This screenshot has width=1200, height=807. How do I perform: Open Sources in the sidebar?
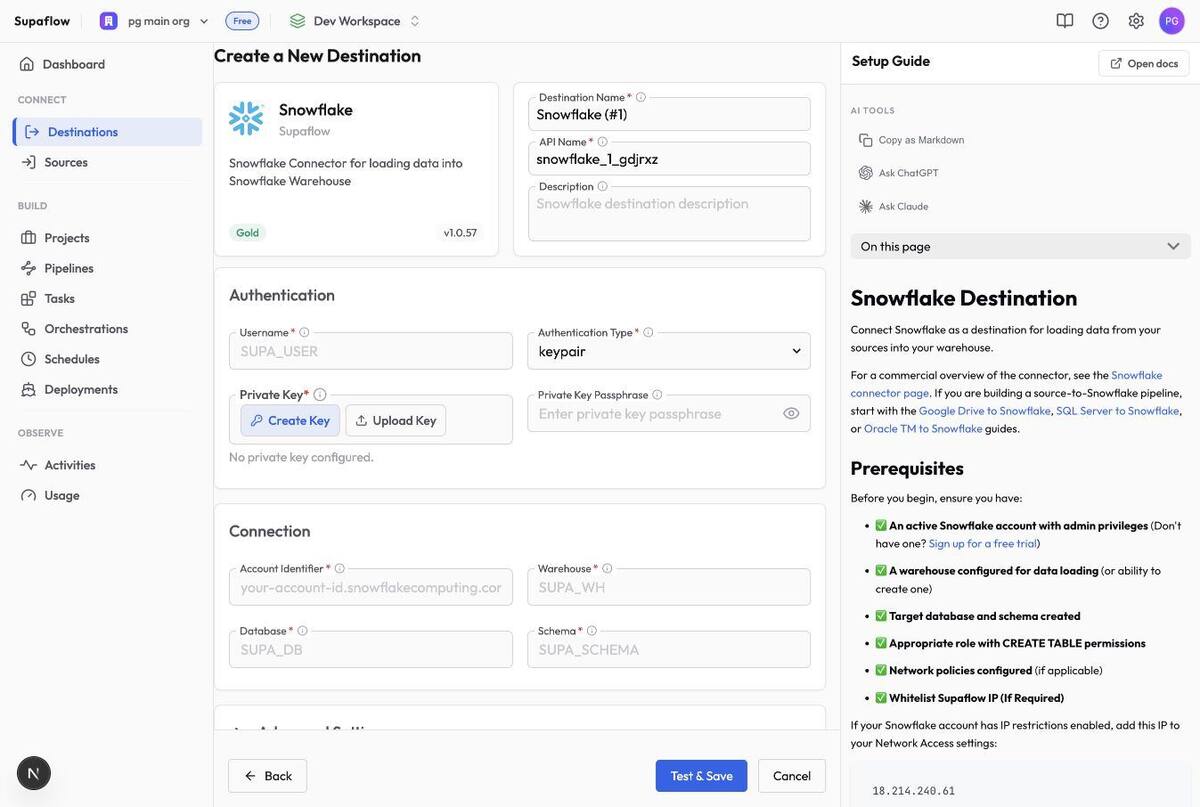(x=107, y=162)
